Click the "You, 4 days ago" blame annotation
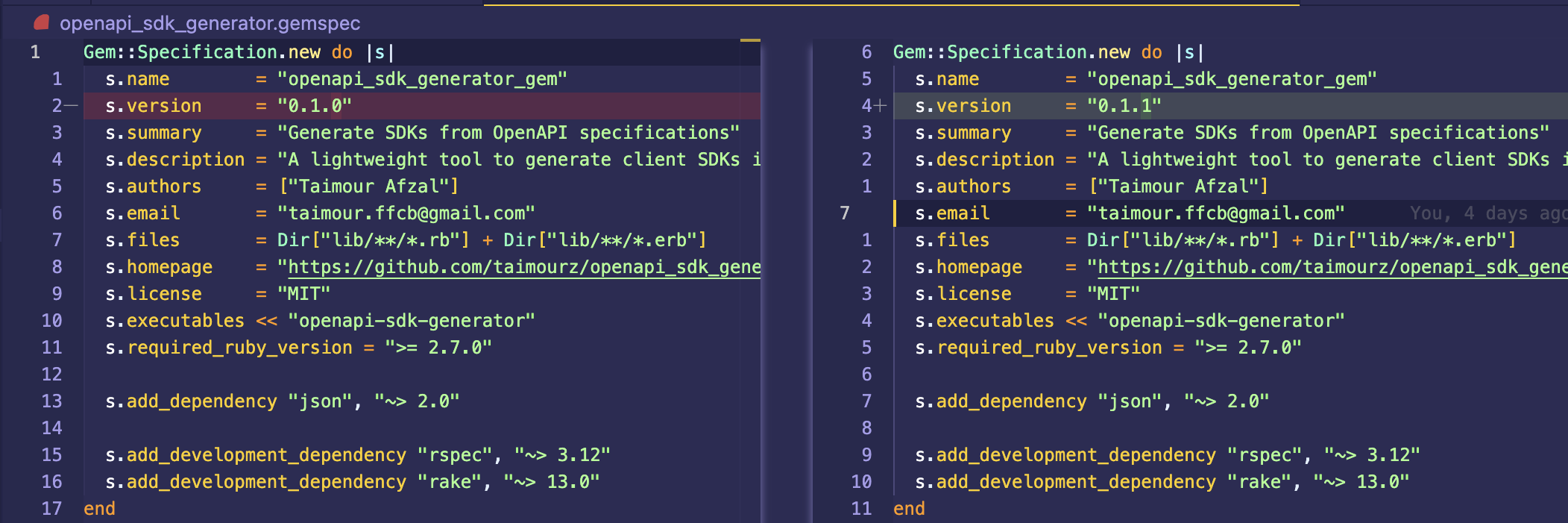1568x523 pixels. tap(1487, 213)
